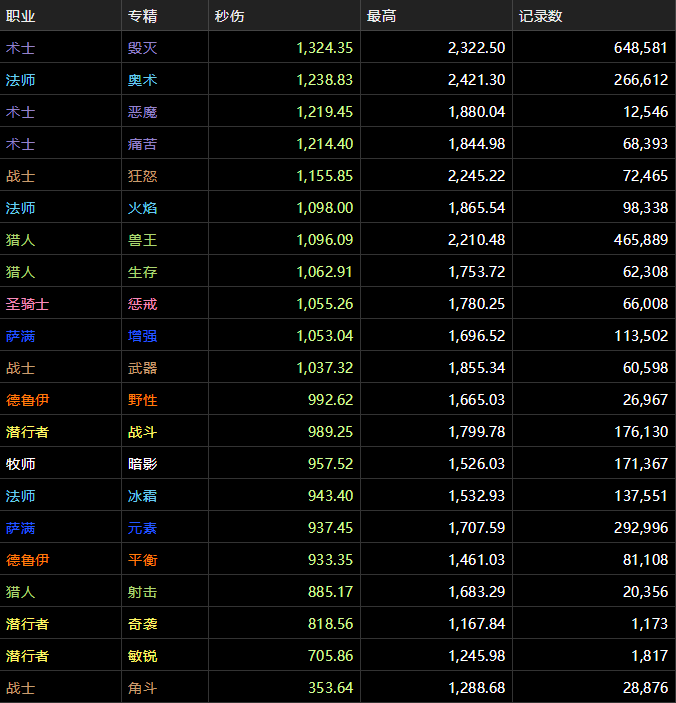Open the 毁灭 specialization link
Image resolution: width=676 pixels, height=703 pixels.
[142, 48]
